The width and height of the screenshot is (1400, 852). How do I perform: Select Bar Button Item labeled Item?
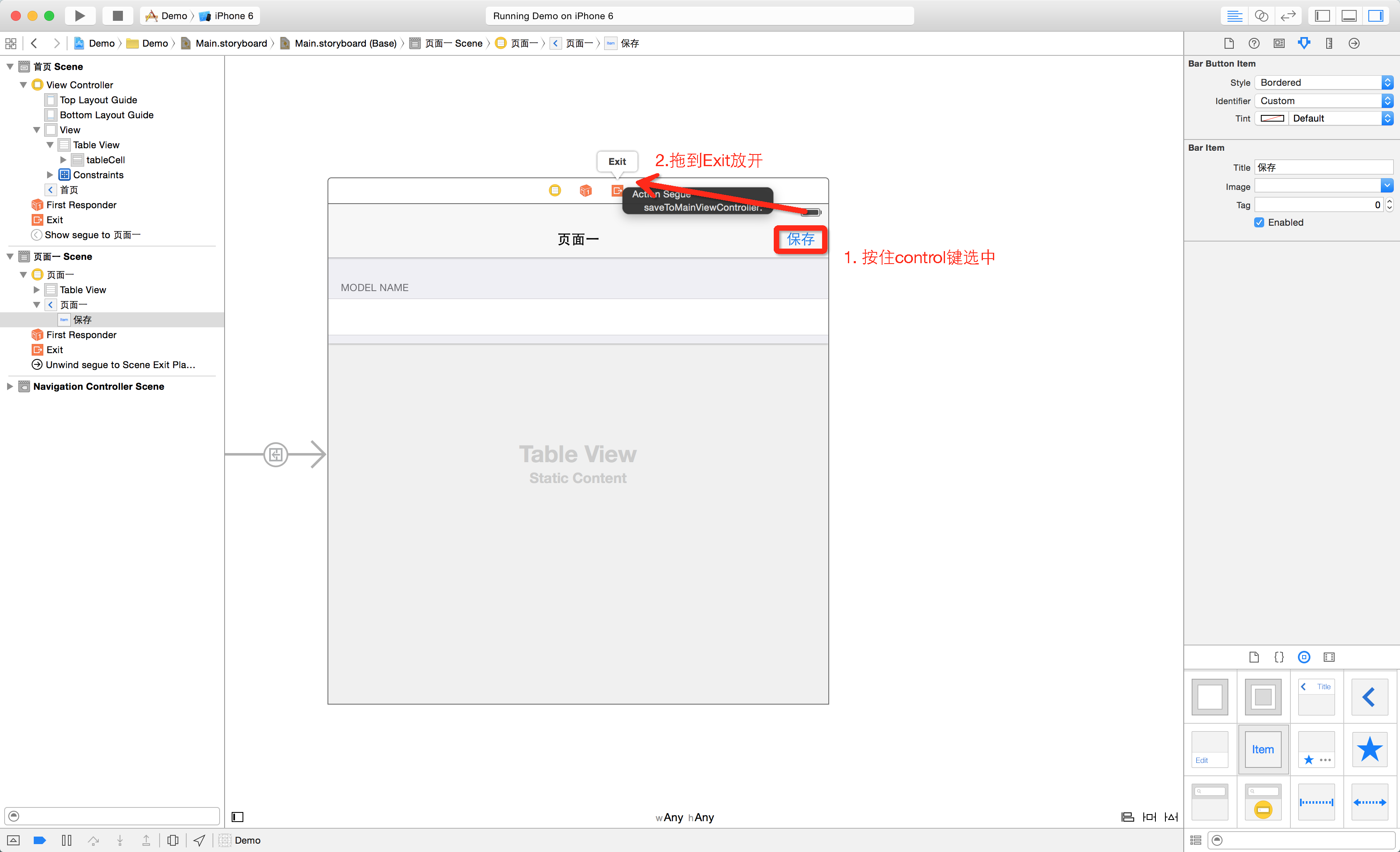[1263, 749]
